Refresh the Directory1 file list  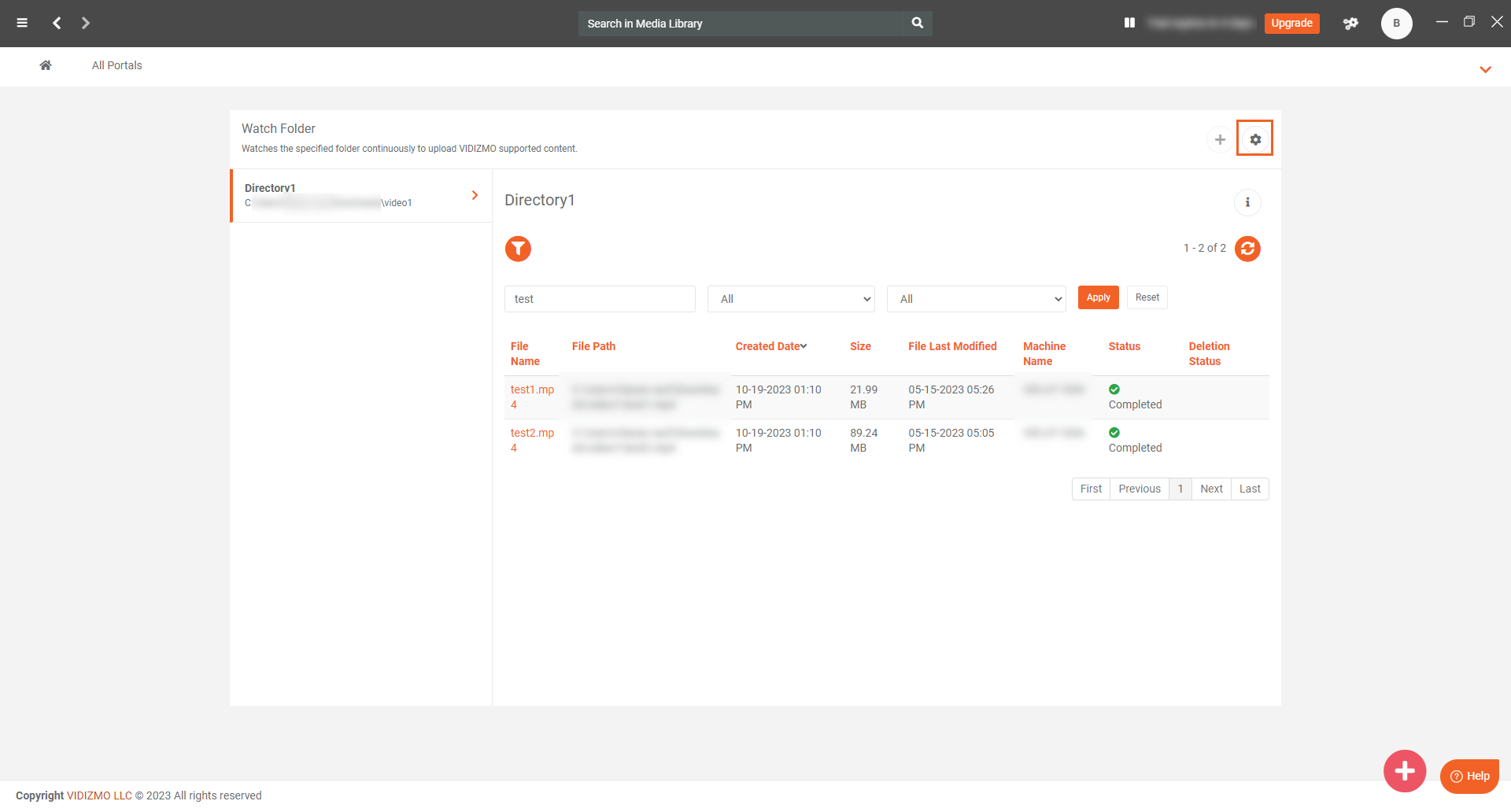tap(1247, 249)
